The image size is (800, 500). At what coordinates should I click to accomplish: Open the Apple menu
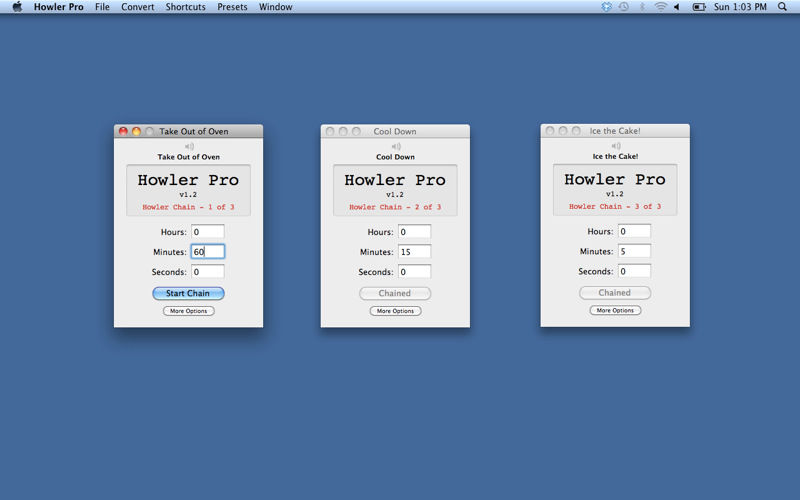click(x=17, y=7)
